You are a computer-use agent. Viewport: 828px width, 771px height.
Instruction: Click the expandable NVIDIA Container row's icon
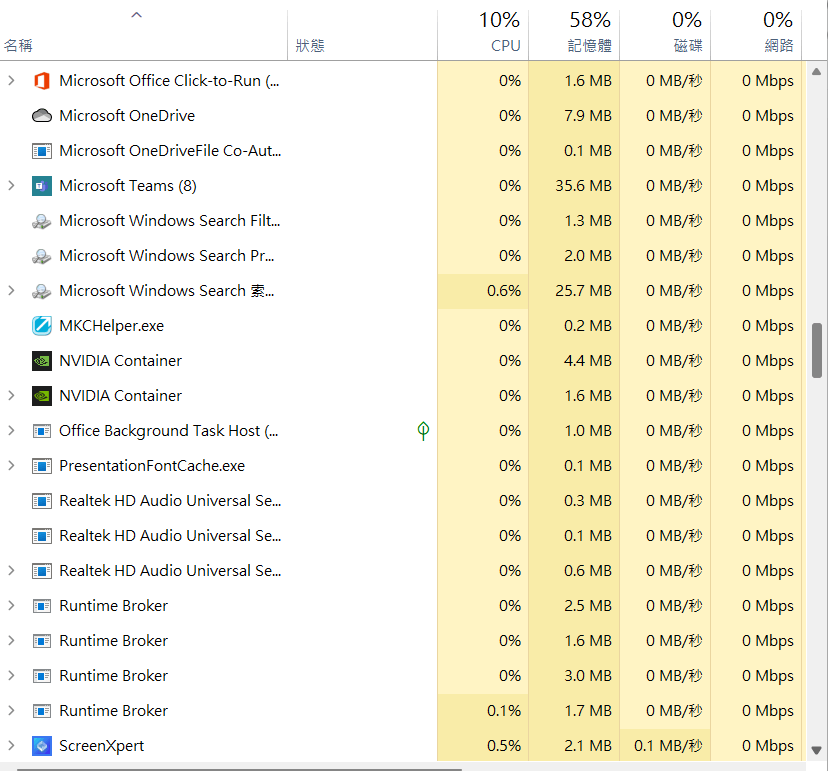point(42,396)
